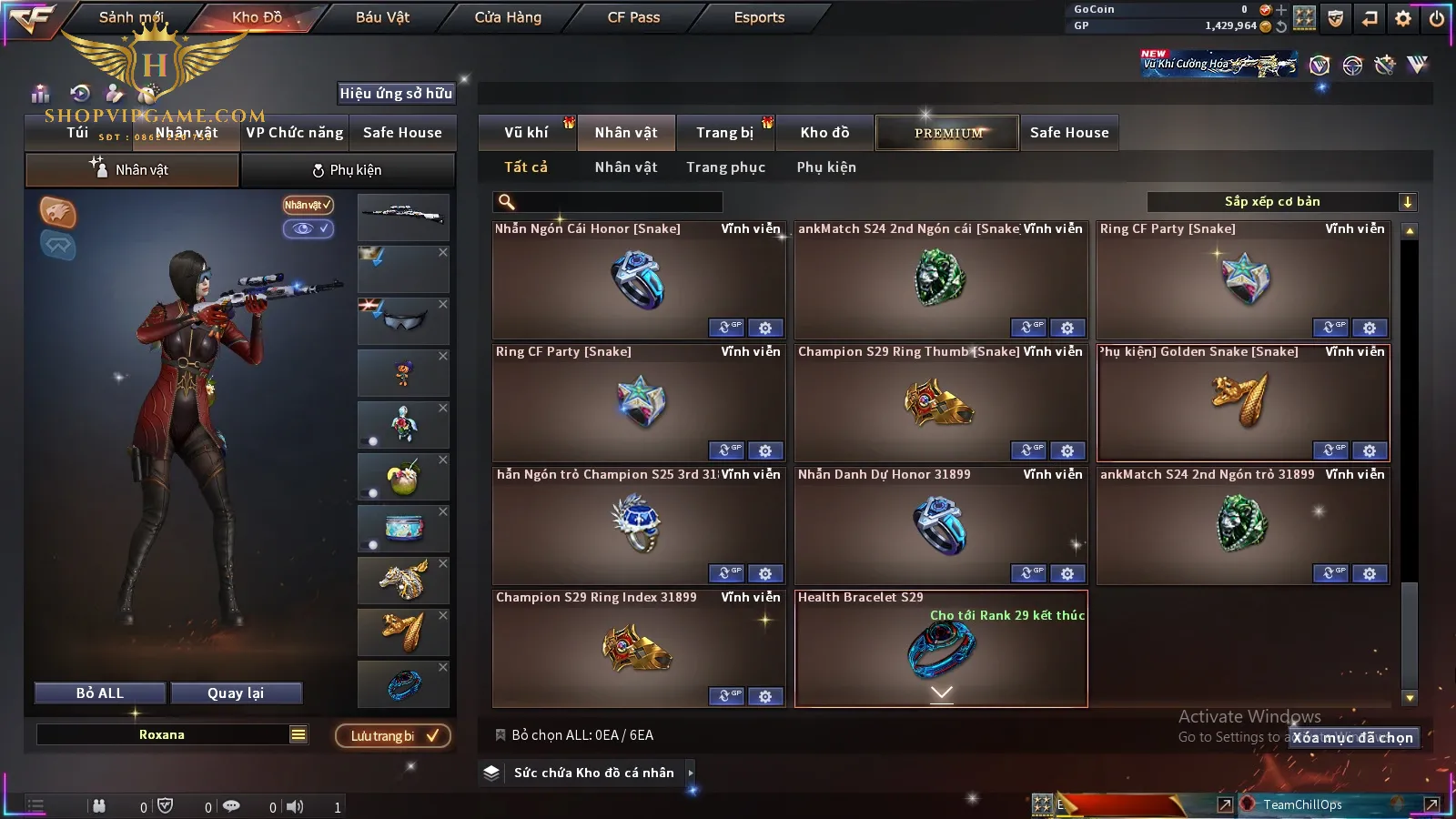Expand Sức chứa Kho đồ cá nhân arrow
1456x819 pixels.
coord(691,773)
